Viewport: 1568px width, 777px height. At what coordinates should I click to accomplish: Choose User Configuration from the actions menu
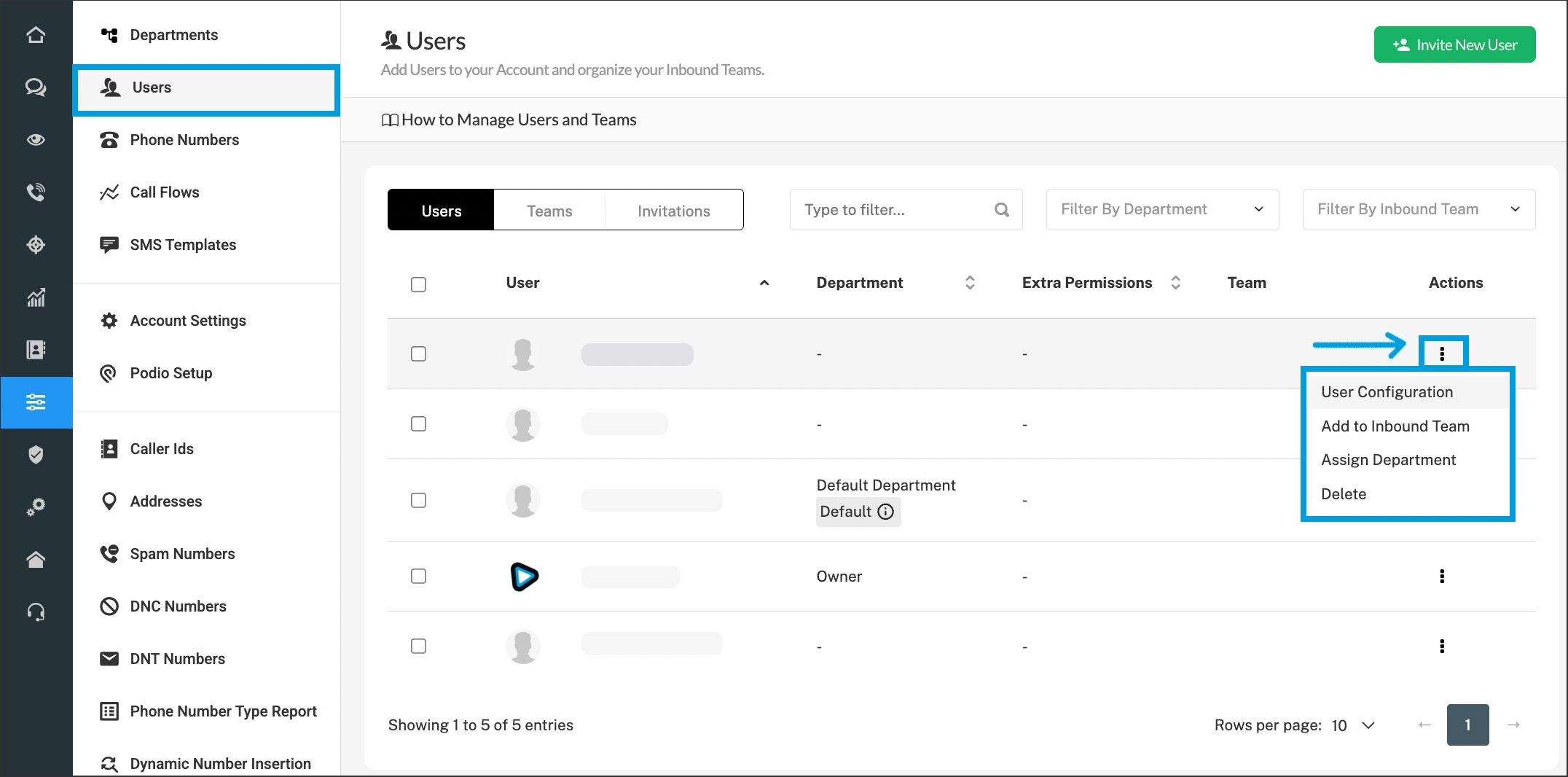tap(1387, 392)
